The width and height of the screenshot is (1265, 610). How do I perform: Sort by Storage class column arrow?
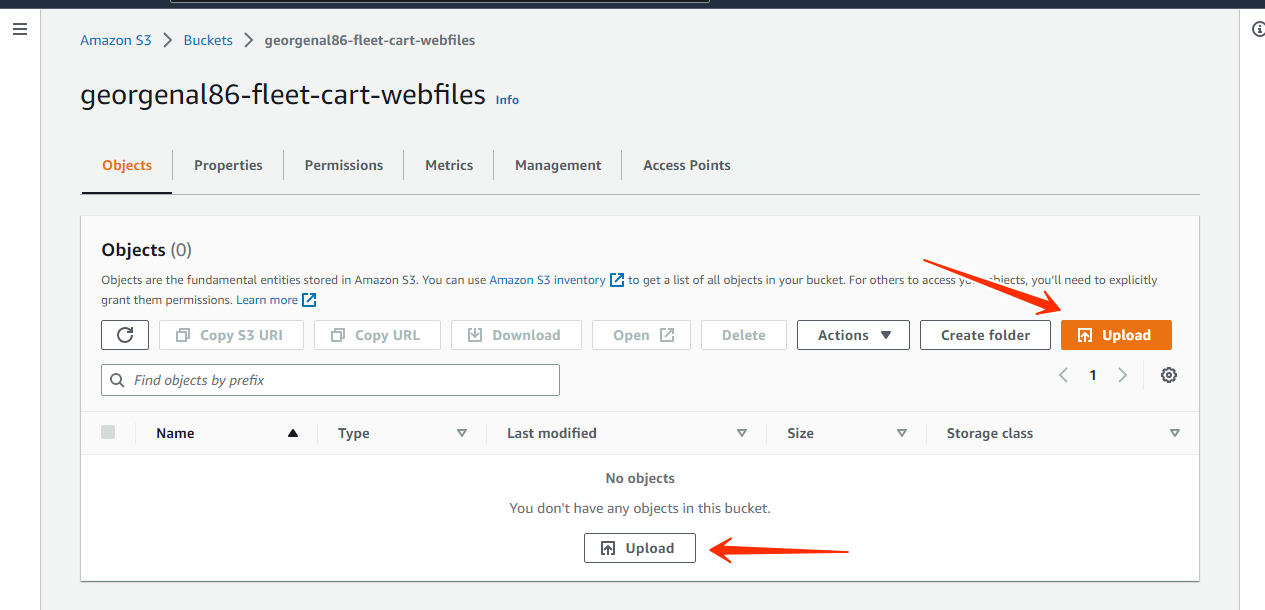[1175, 433]
